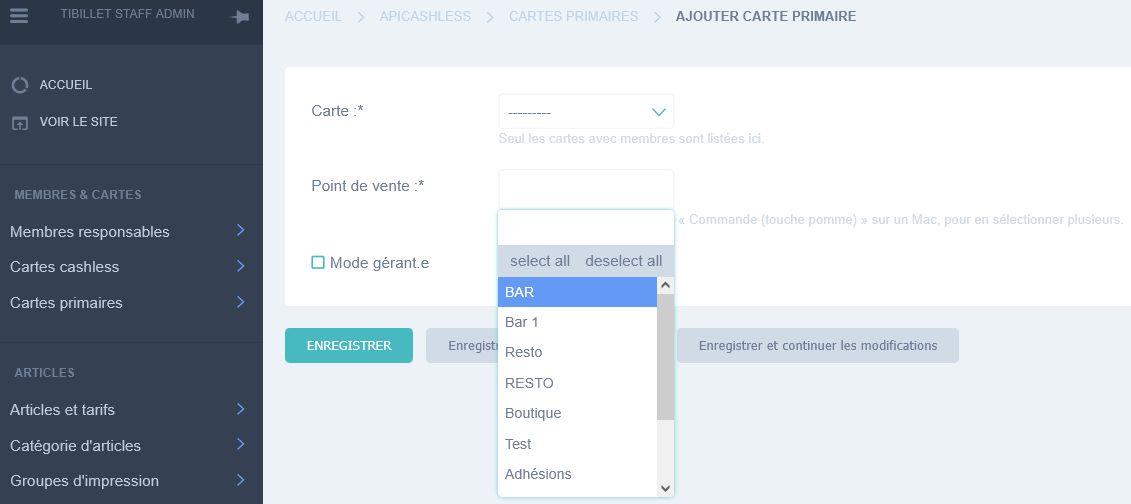Click the Groupes d'impression arrow
1131x504 pixels.
pos(240,480)
